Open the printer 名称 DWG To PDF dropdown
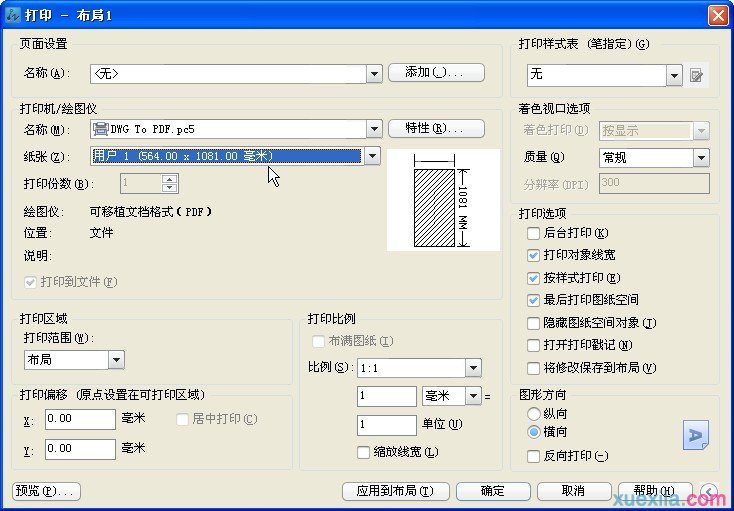The image size is (734, 511). [374, 129]
